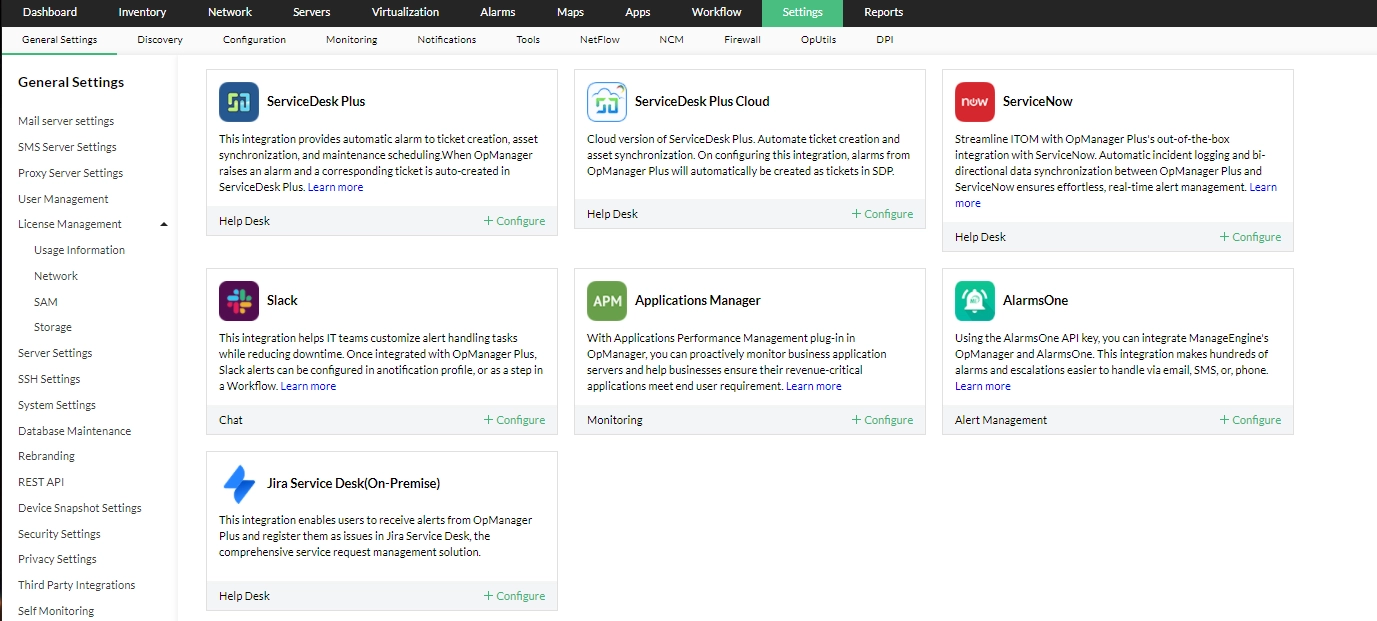Open Learn more link for ServiceNow
The image size is (1377, 621).
[1263, 187]
